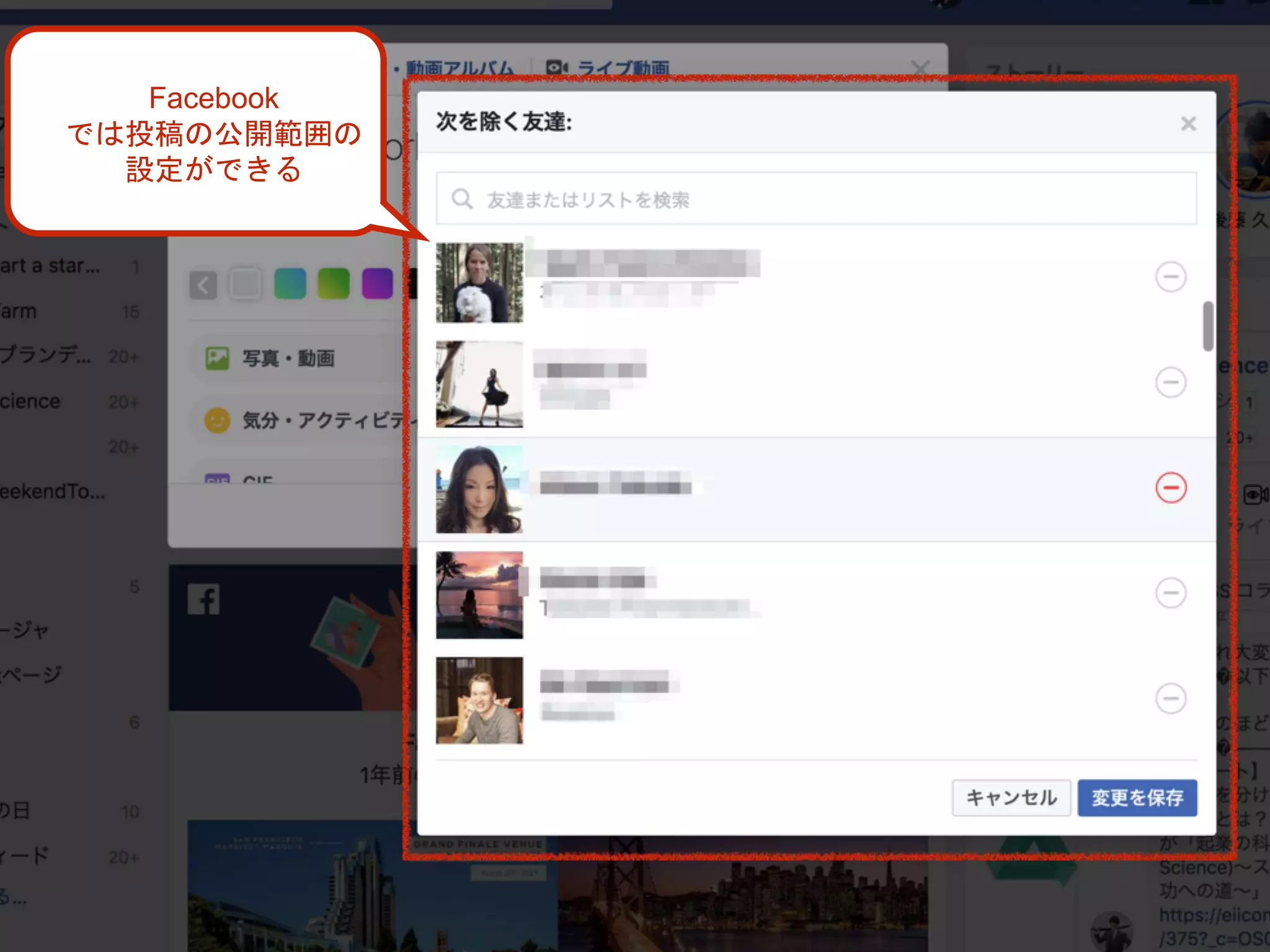Click the 友達またはリストを検索 search field
Viewport: 1270px width, 952px height.
click(816, 199)
